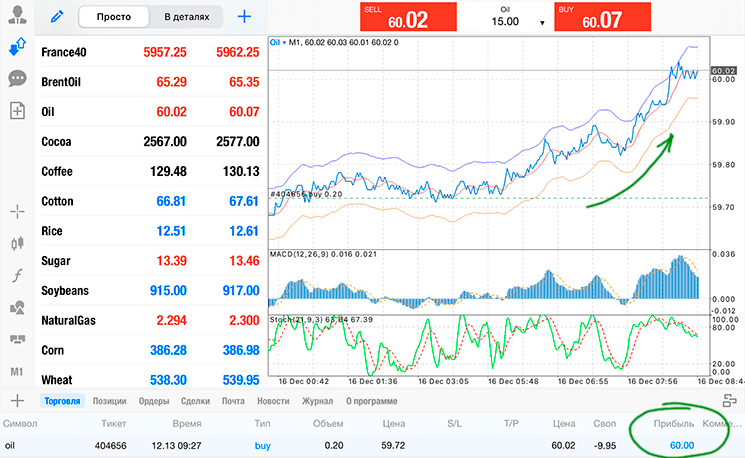
Task: Open the О программе tab
Action: [x=372, y=401]
